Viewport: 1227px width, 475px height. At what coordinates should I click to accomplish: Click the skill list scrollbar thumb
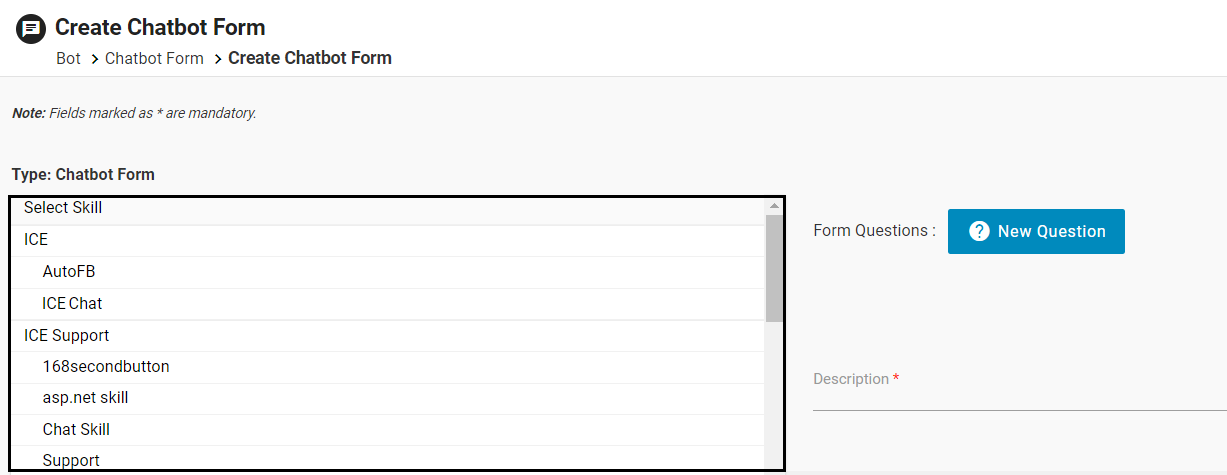(x=773, y=268)
